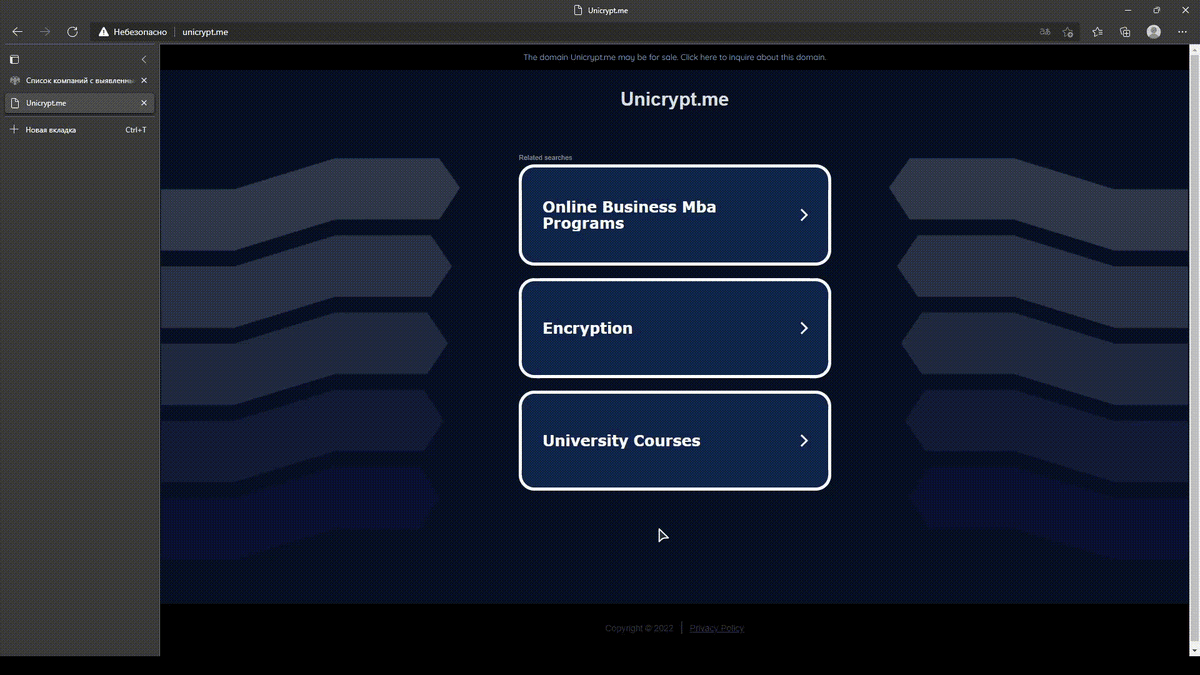This screenshot has width=1200, height=675.
Task: Open the tab actions menu icon
Action: (14, 60)
